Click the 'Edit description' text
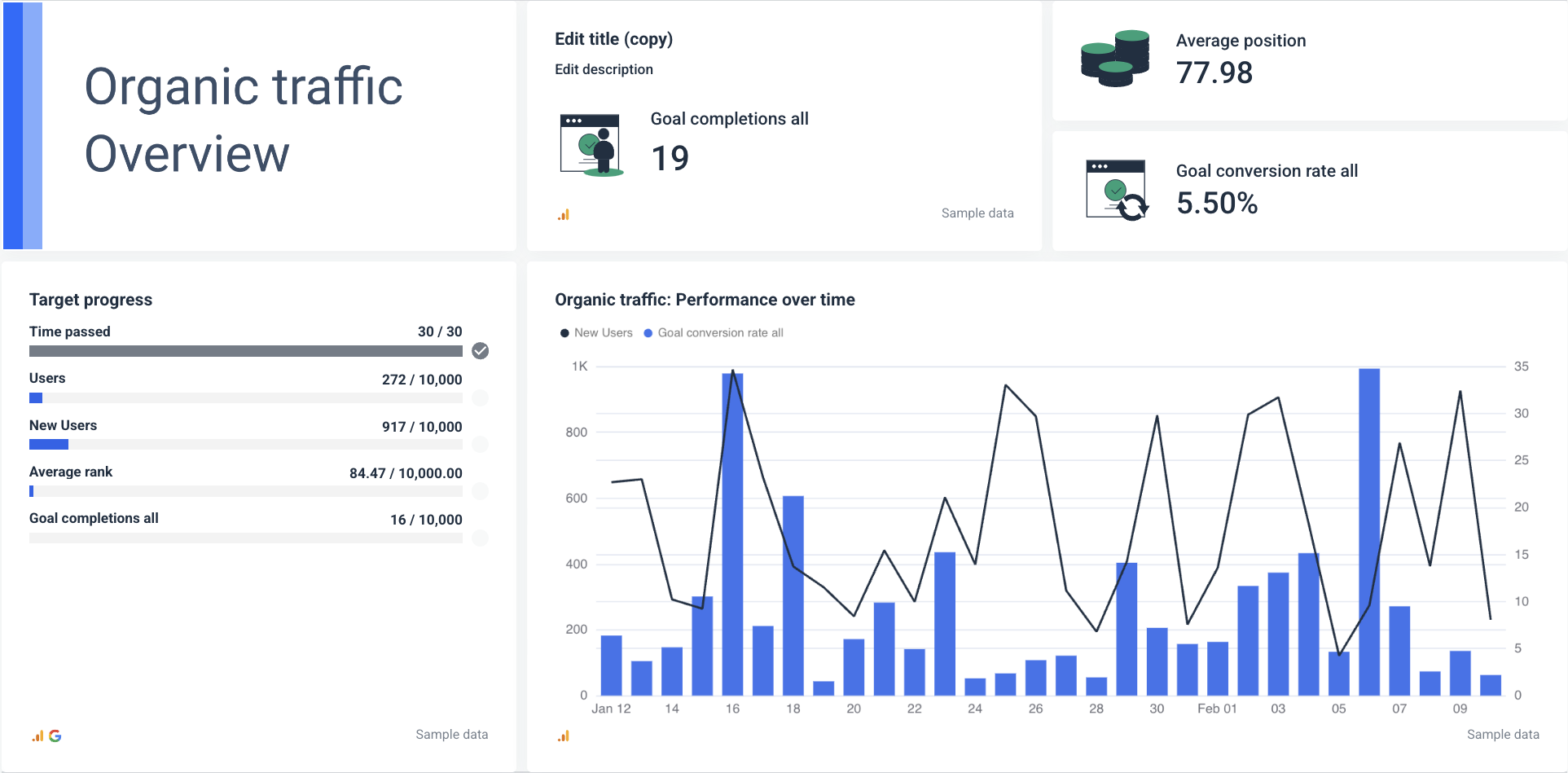Image resolution: width=1568 pixels, height=773 pixels. (x=604, y=69)
